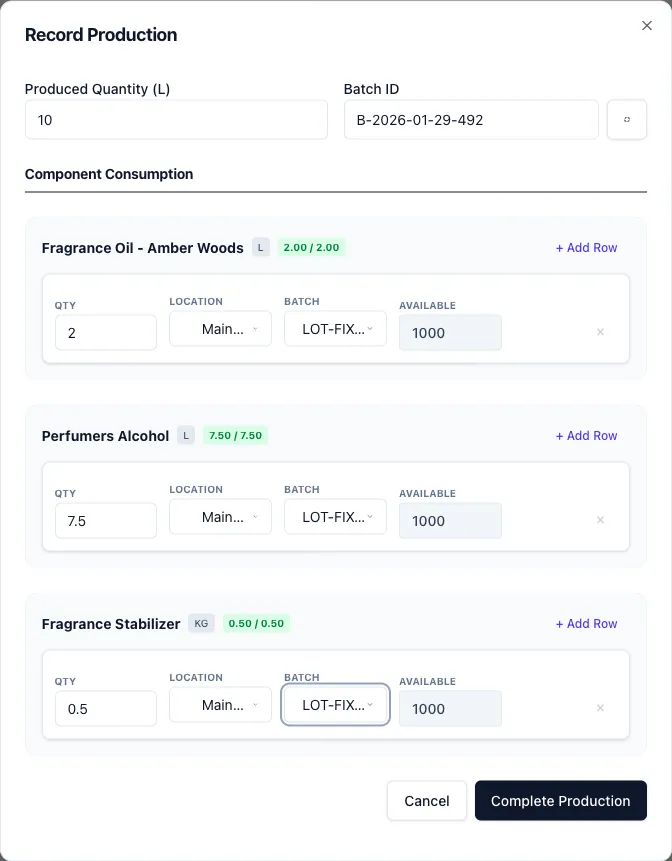The height and width of the screenshot is (861, 672).
Task: Click the L unit badge beside Amber Woods
Action: click(260, 247)
